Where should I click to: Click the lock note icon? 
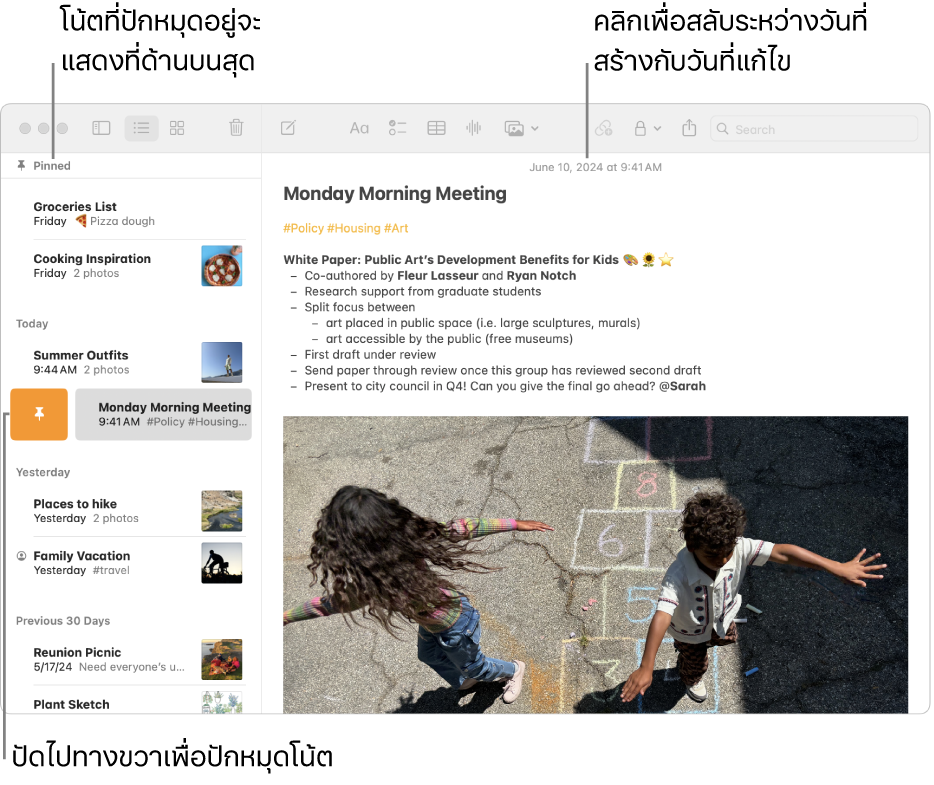(x=640, y=128)
